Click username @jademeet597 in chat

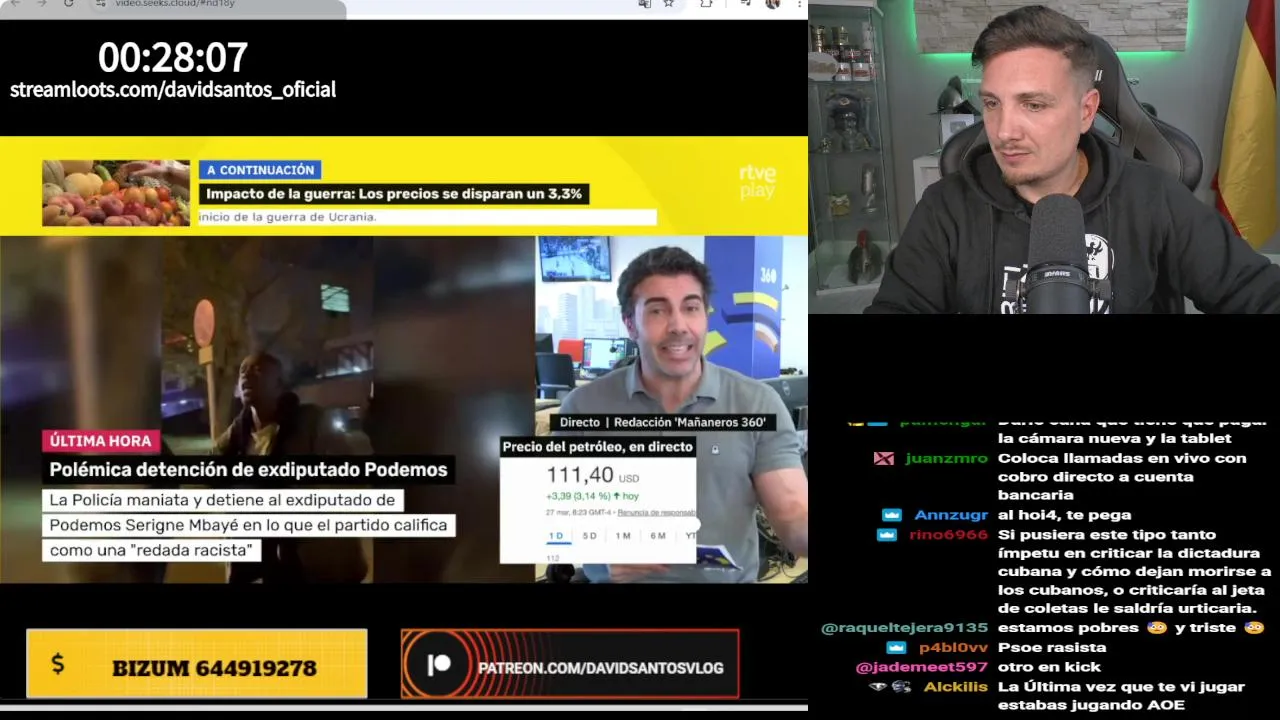click(922, 667)
